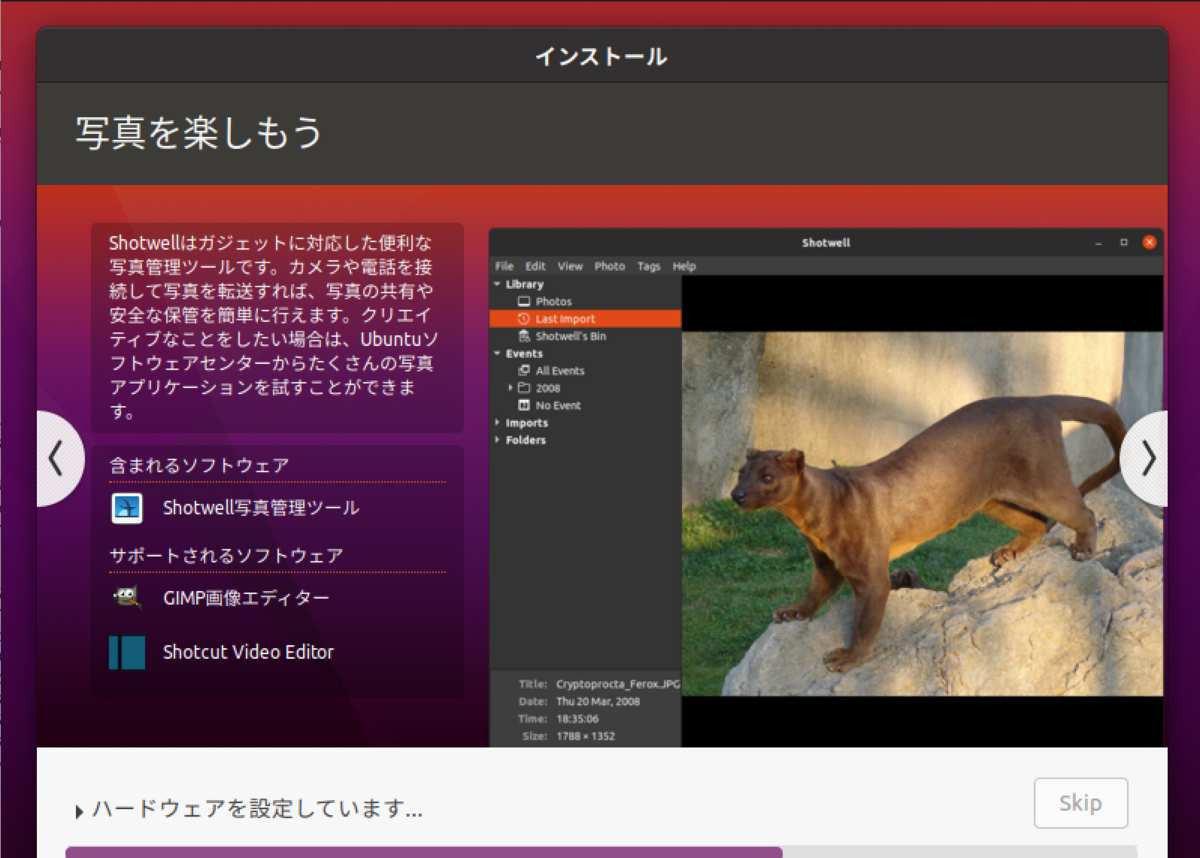This screenshot has width=1200, height=858.
Task: Click the fossa photo in Shotwell
Action: tap(922, 514)
